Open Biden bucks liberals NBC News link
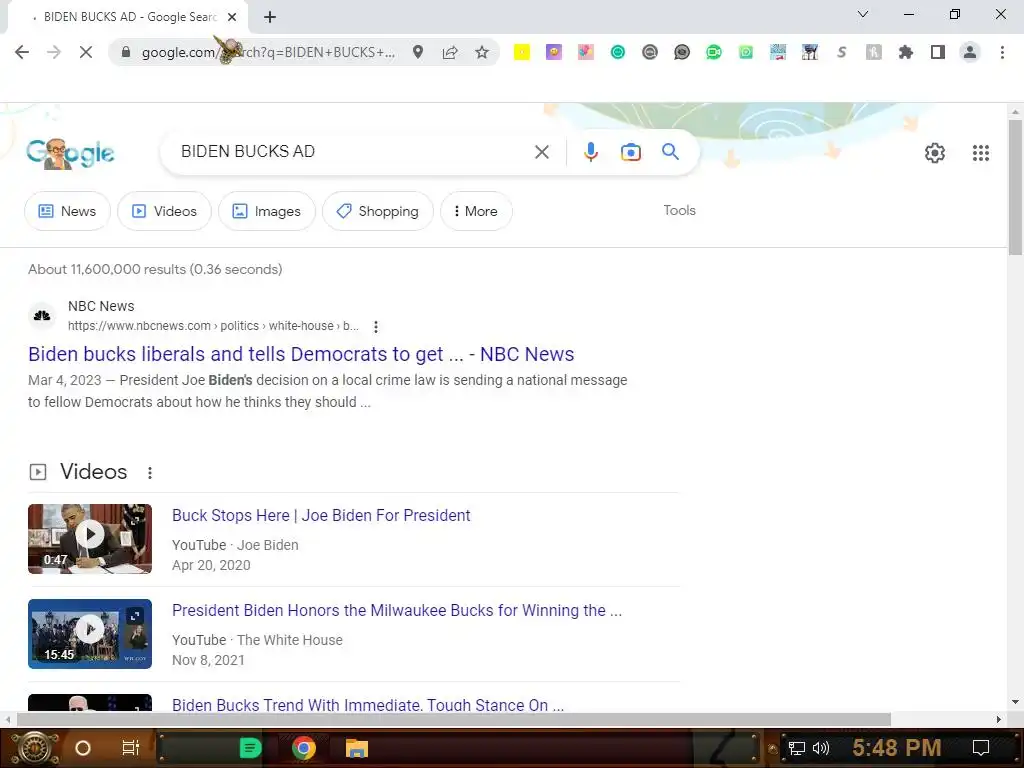 pyautogui.click(x=301, y=354)
